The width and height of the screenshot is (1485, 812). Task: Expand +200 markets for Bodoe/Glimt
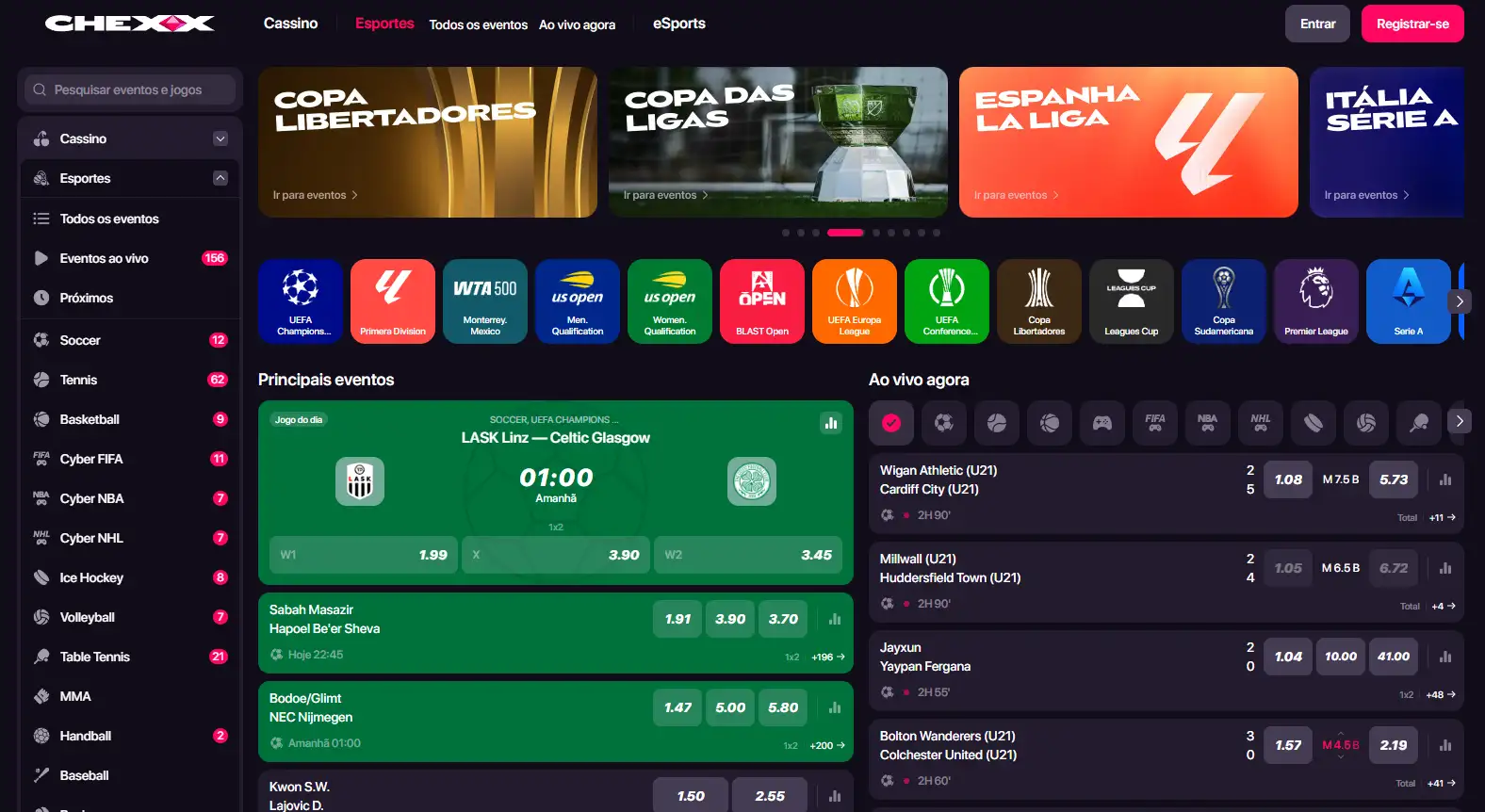click(827, 745)
